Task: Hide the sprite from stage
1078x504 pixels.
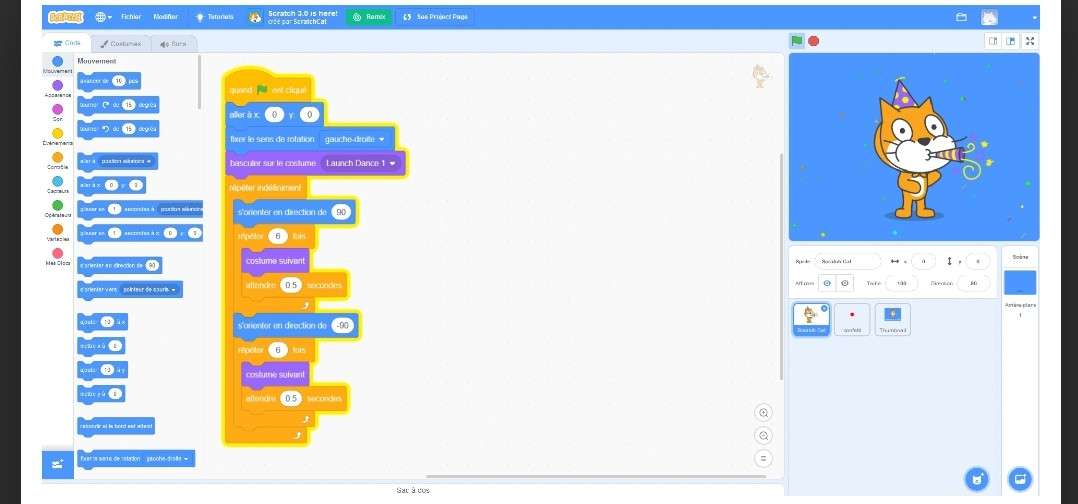Action: click(844, 283)
